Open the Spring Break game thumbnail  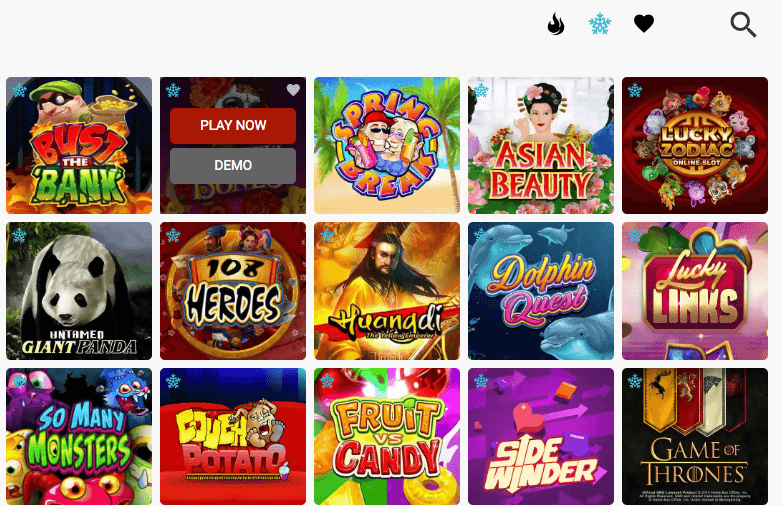click(387, 146)
